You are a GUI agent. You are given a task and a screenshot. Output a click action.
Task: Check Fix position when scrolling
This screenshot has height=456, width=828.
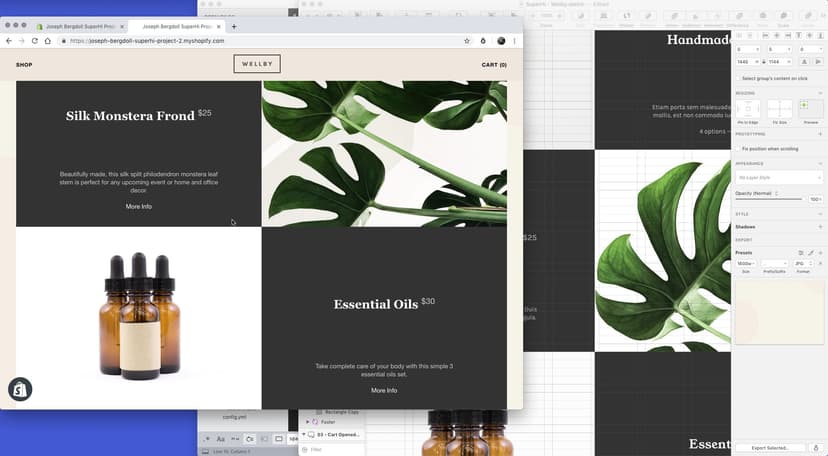click(x=738, y=148)
